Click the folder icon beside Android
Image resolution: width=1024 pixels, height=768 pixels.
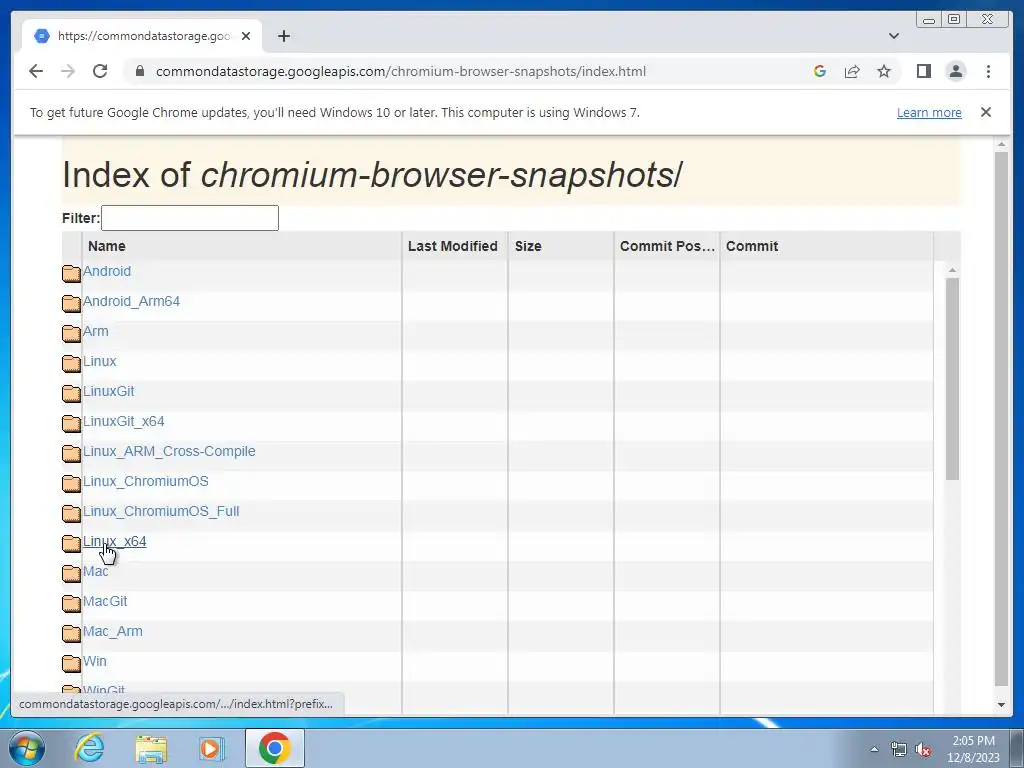71,273
